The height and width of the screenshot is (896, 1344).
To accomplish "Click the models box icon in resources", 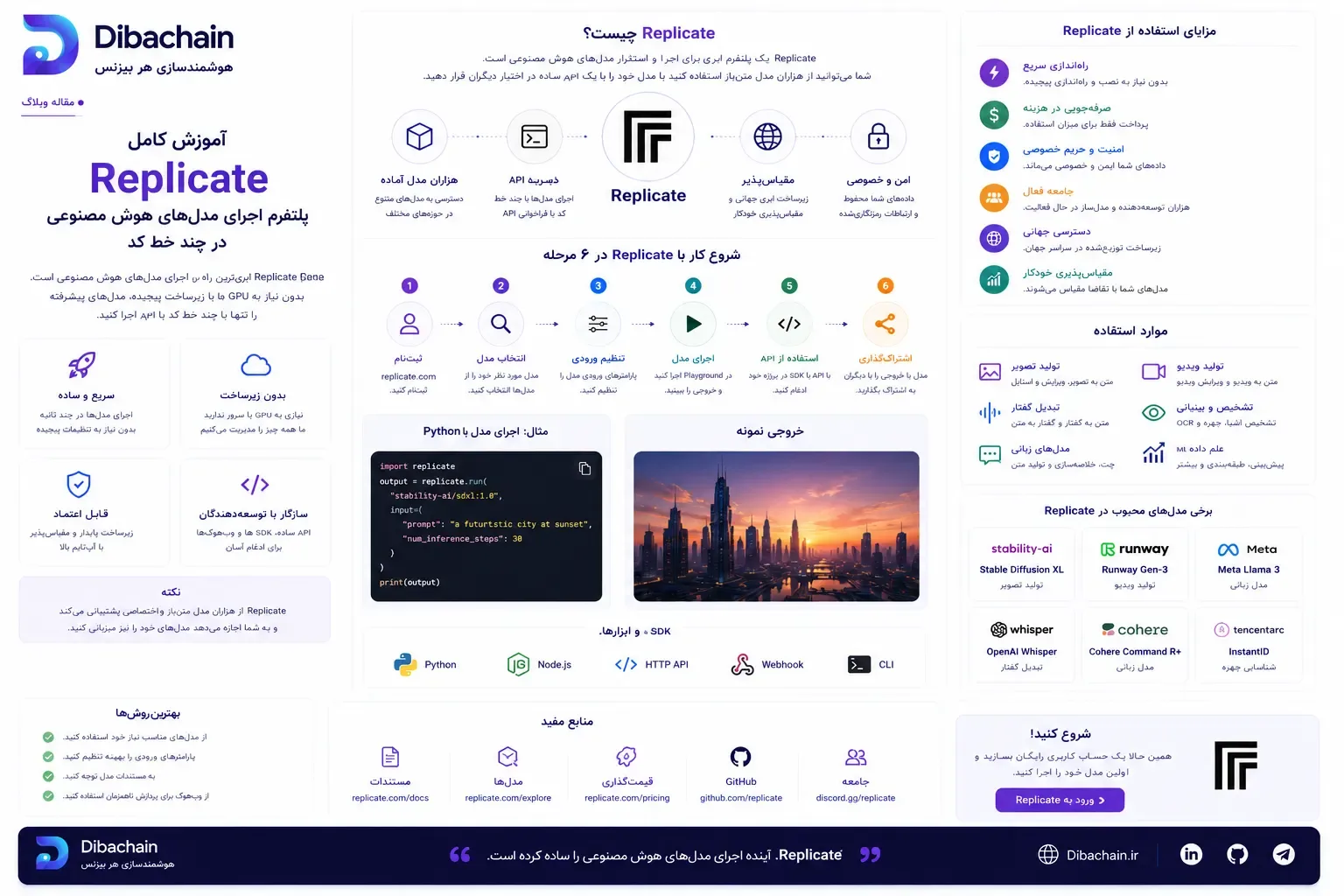I will (508, 757).
